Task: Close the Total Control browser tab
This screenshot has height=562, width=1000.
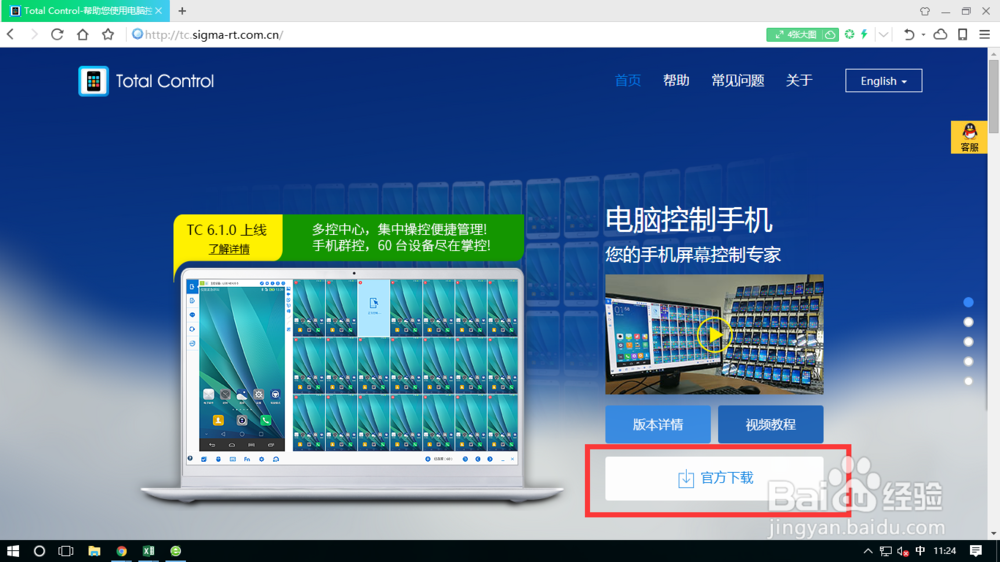Action: (159, 11)
